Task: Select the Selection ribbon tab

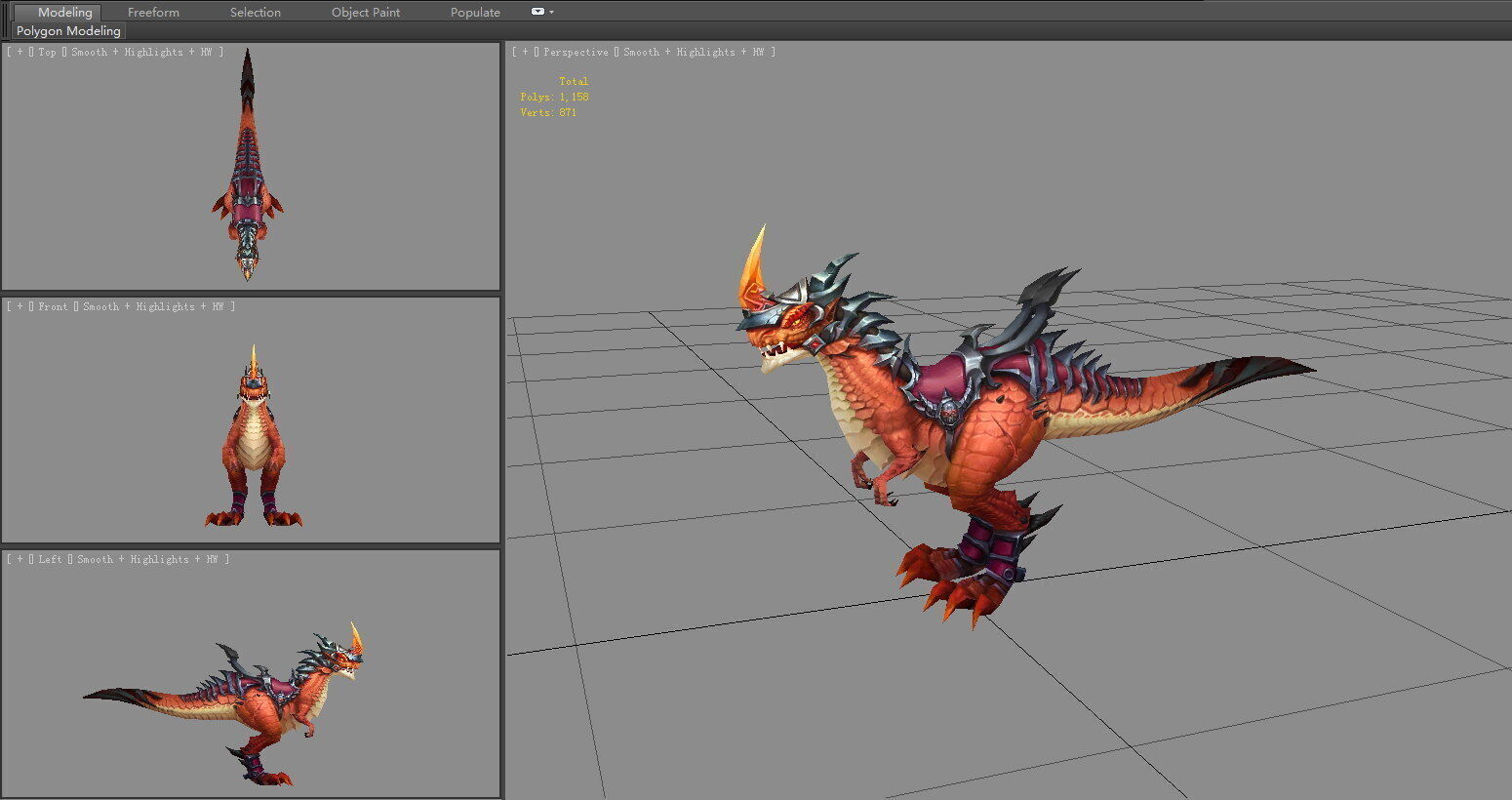Action: (256, 12)
